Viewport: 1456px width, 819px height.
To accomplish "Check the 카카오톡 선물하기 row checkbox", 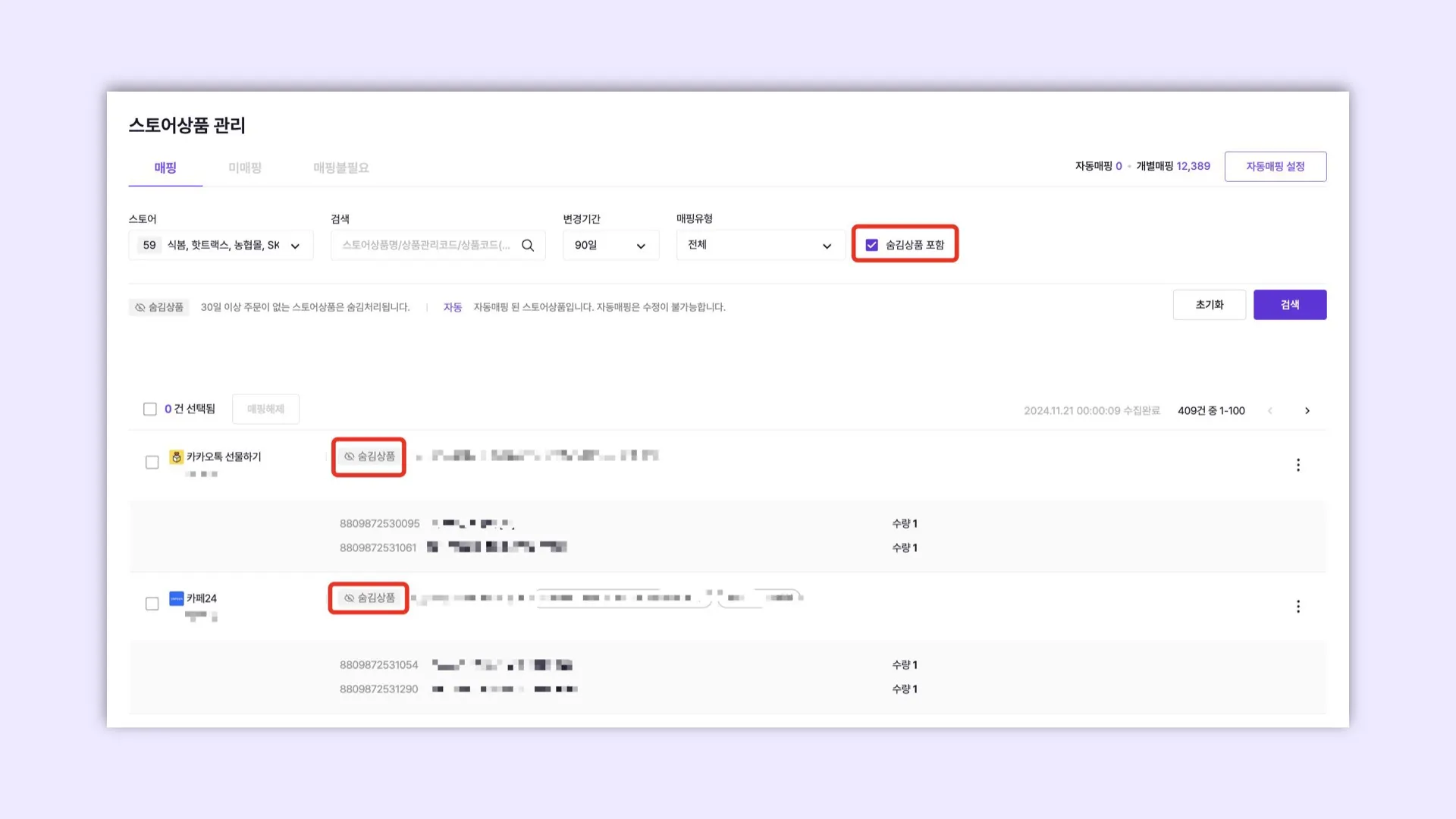I will (x=152, y=463).
